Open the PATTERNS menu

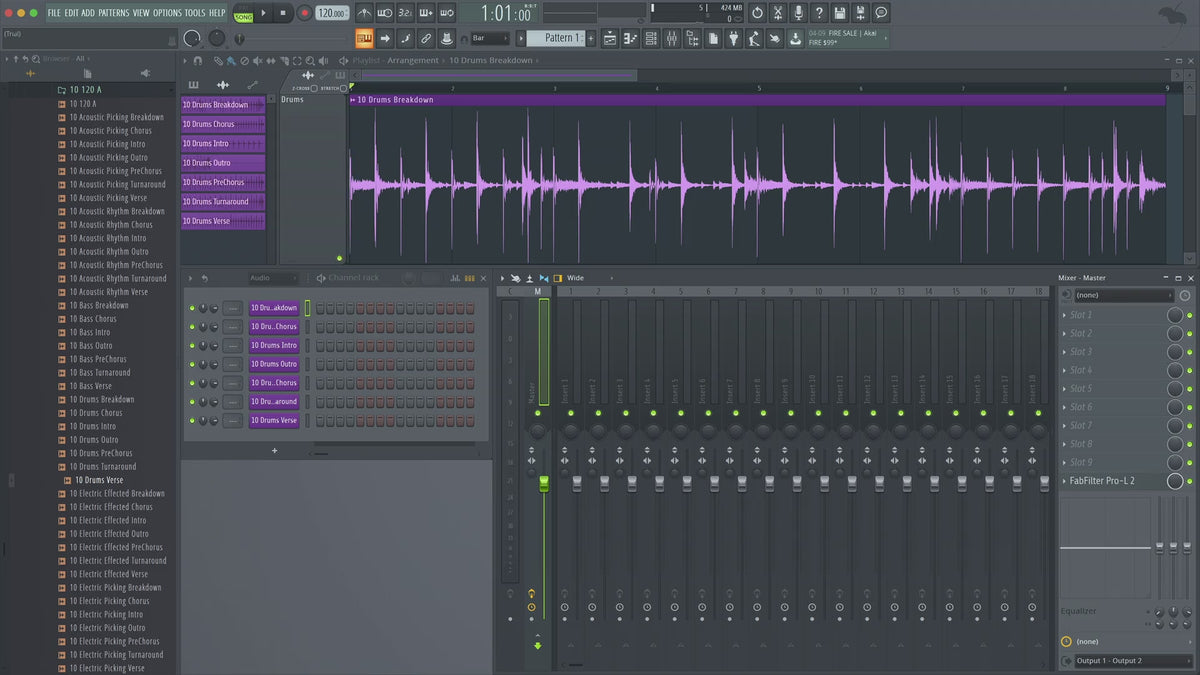[x=113, y=13]
